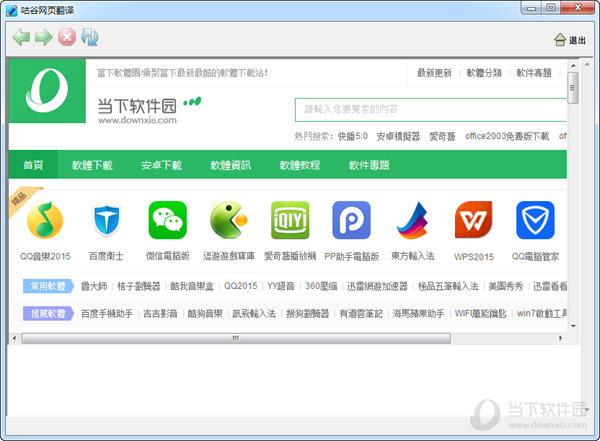The image size is (600, 441).
Task: Click the www.downxia.com site address text
Action: click(137, 120)
